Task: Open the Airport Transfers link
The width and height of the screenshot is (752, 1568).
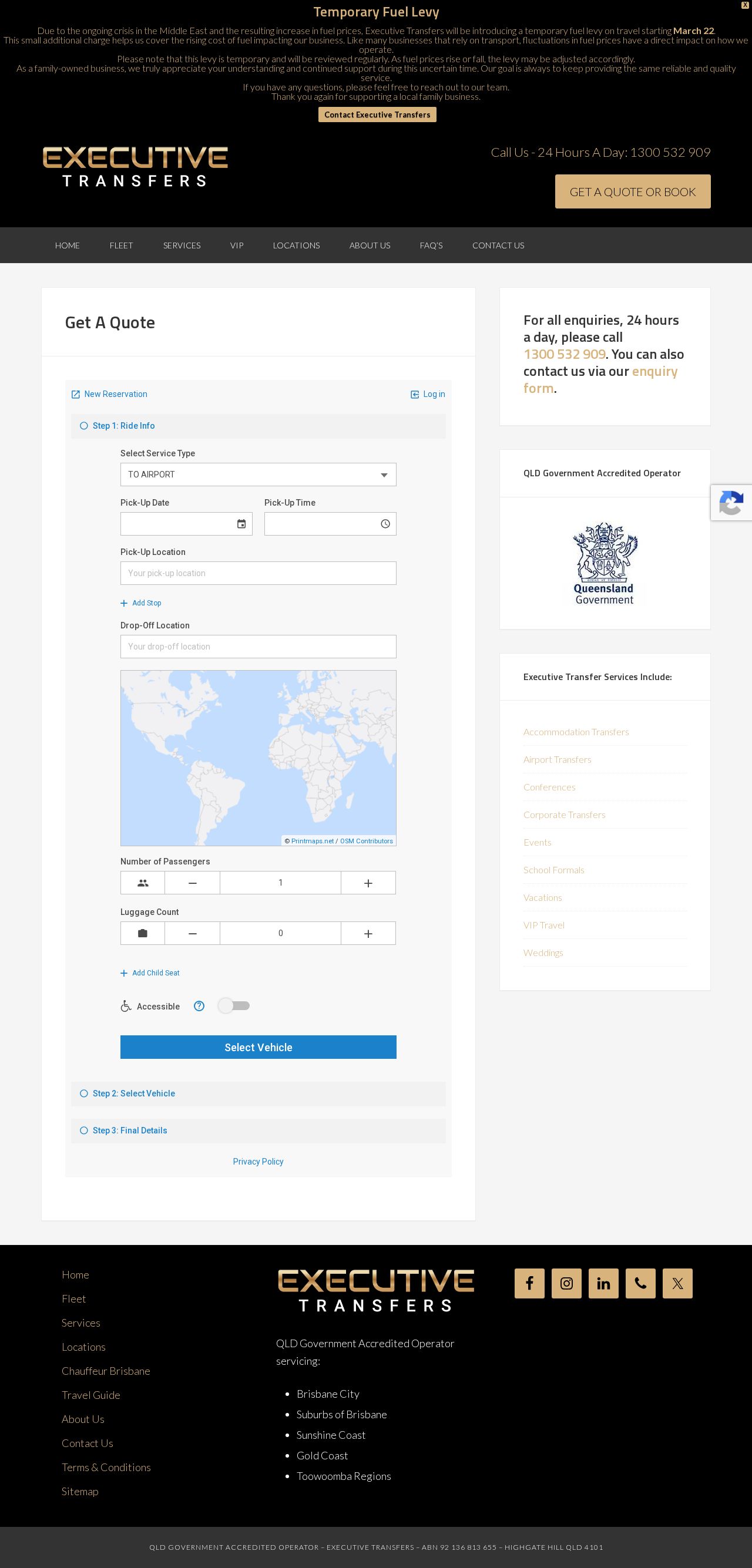Action: tap(557, 760)
